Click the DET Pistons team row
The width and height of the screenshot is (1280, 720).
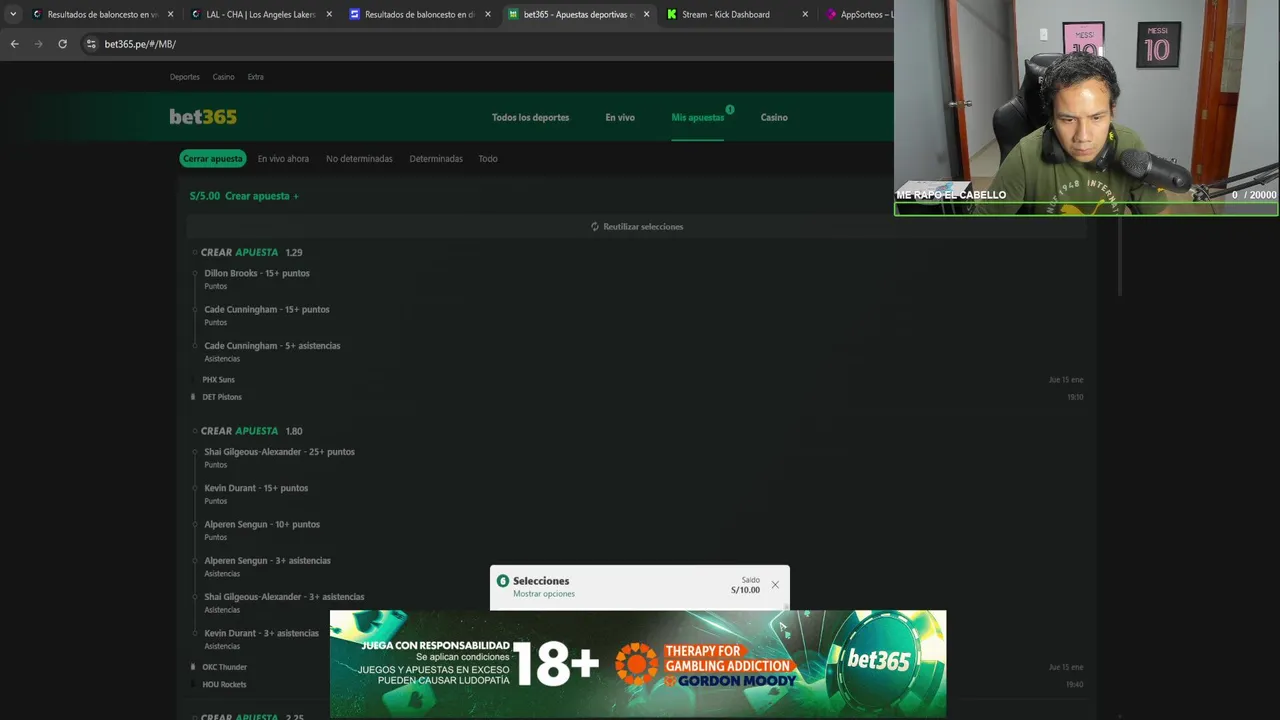tap(222, 397)
